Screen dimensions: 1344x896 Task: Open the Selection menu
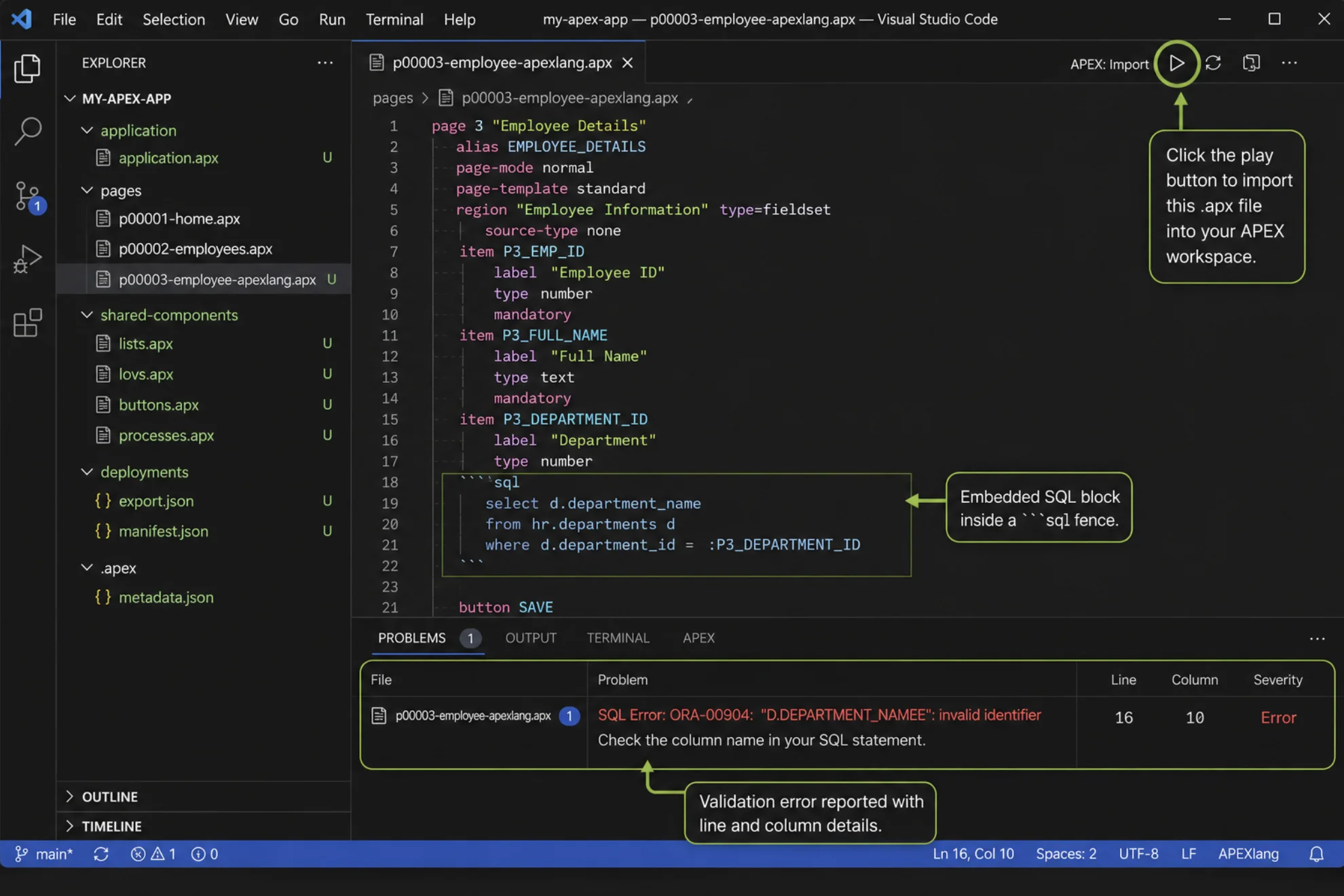[174, 19]
